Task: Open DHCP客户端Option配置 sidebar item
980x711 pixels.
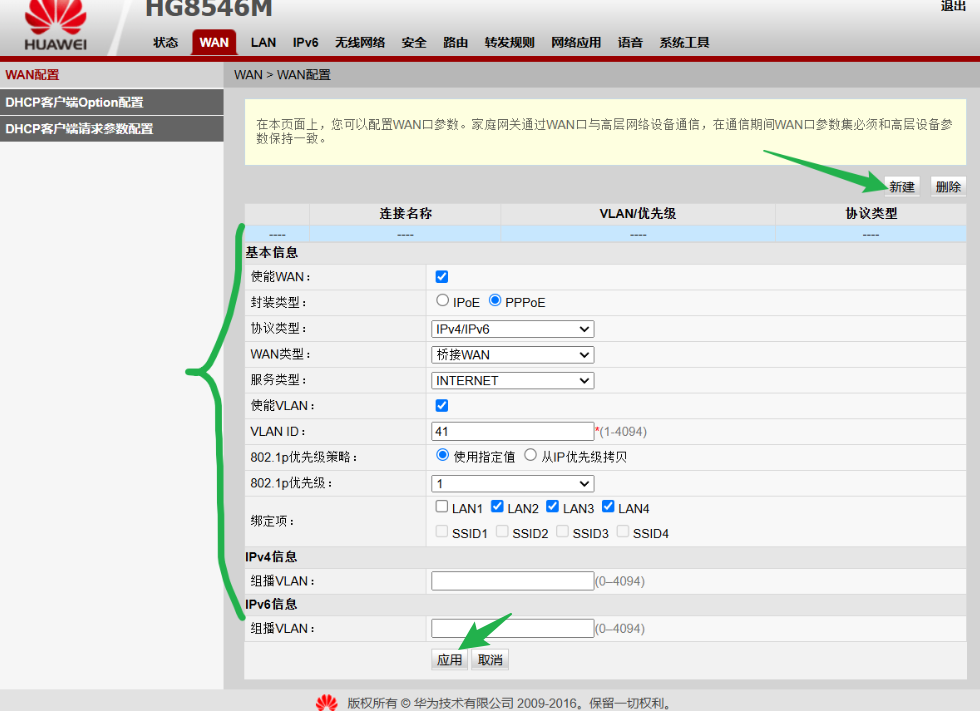Action: (112, 102)
